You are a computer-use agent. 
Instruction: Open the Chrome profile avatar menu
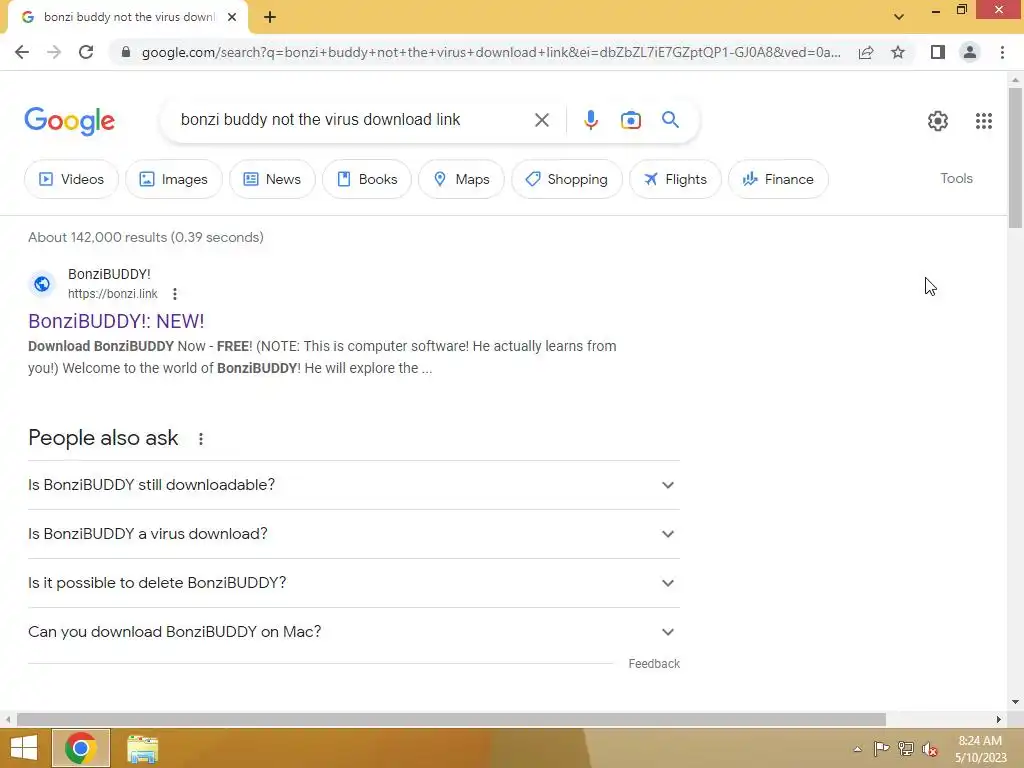pos(970,52)
